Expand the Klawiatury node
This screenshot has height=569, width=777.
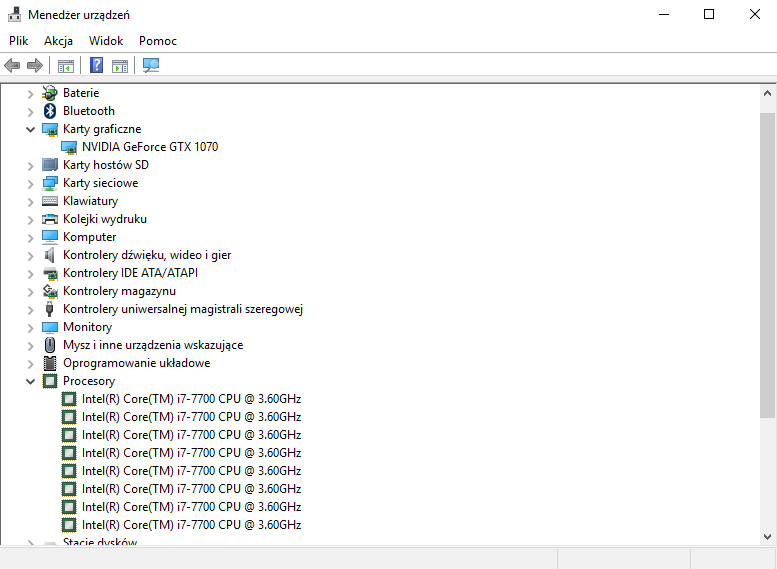coord(30,202)
